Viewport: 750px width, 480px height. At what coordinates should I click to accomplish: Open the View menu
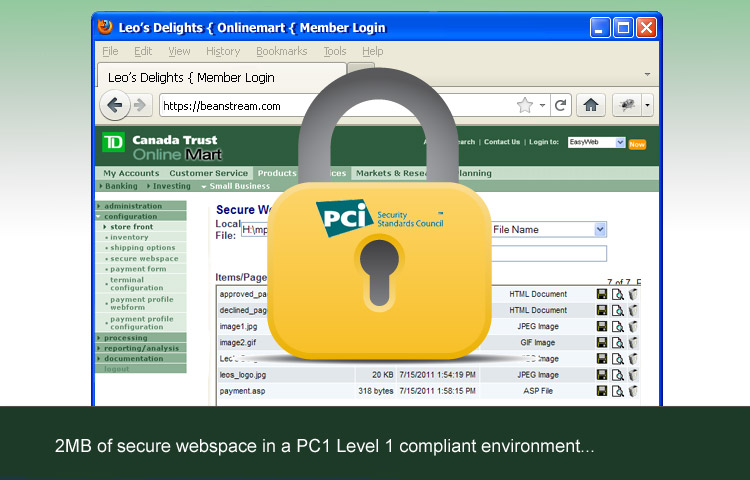(x=179, y=51)
